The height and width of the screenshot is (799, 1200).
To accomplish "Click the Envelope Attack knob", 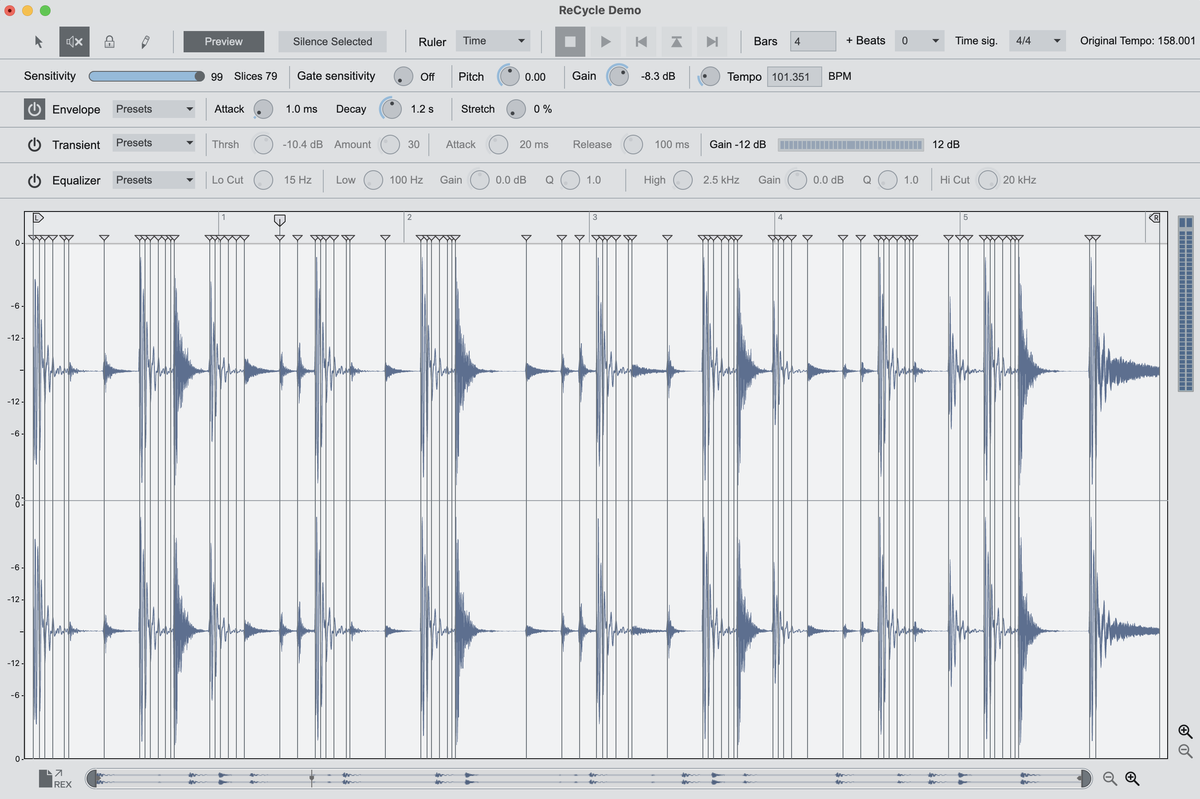I will (x=263, y=109).
